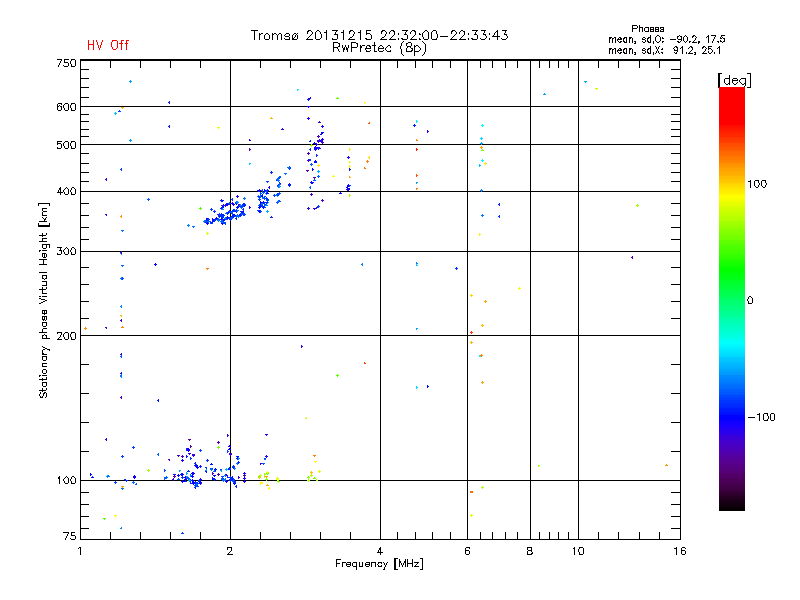Click the x-axis "1" tick label

click(80, 551)
